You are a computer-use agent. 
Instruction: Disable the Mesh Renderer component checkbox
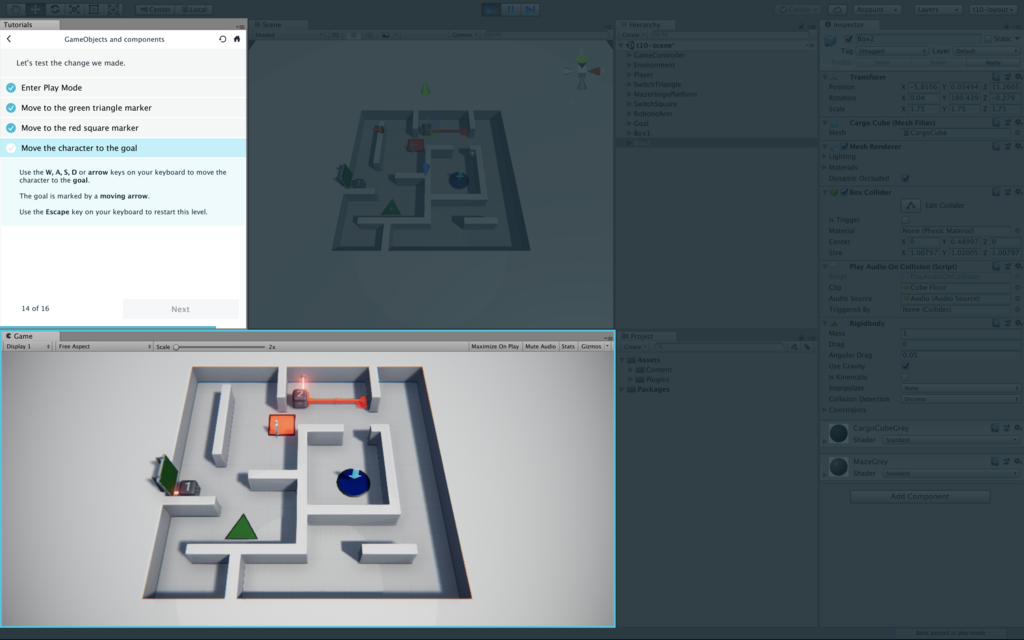coord(844,146)
